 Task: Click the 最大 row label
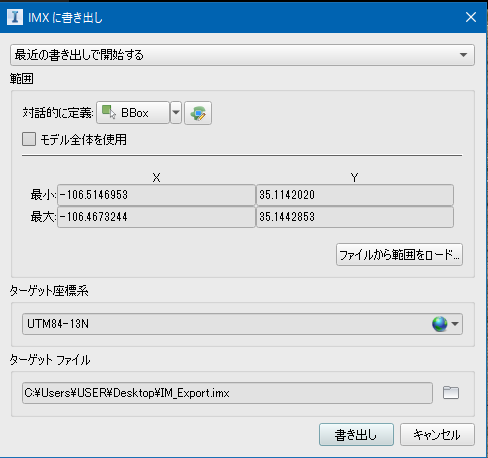pos(43,217)
